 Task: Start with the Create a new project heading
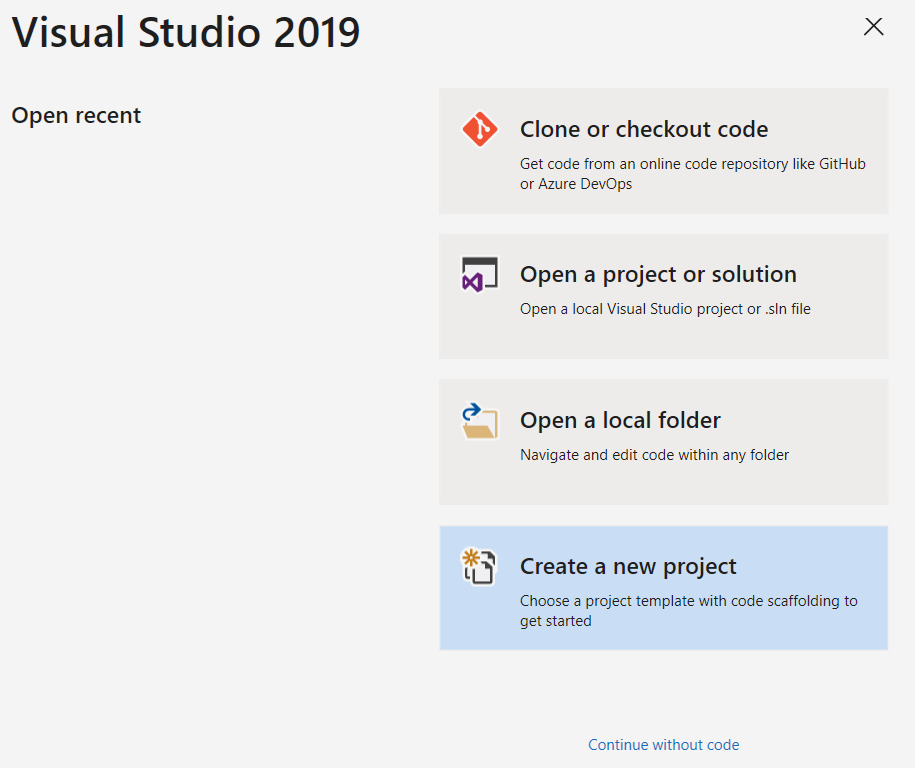628,567
